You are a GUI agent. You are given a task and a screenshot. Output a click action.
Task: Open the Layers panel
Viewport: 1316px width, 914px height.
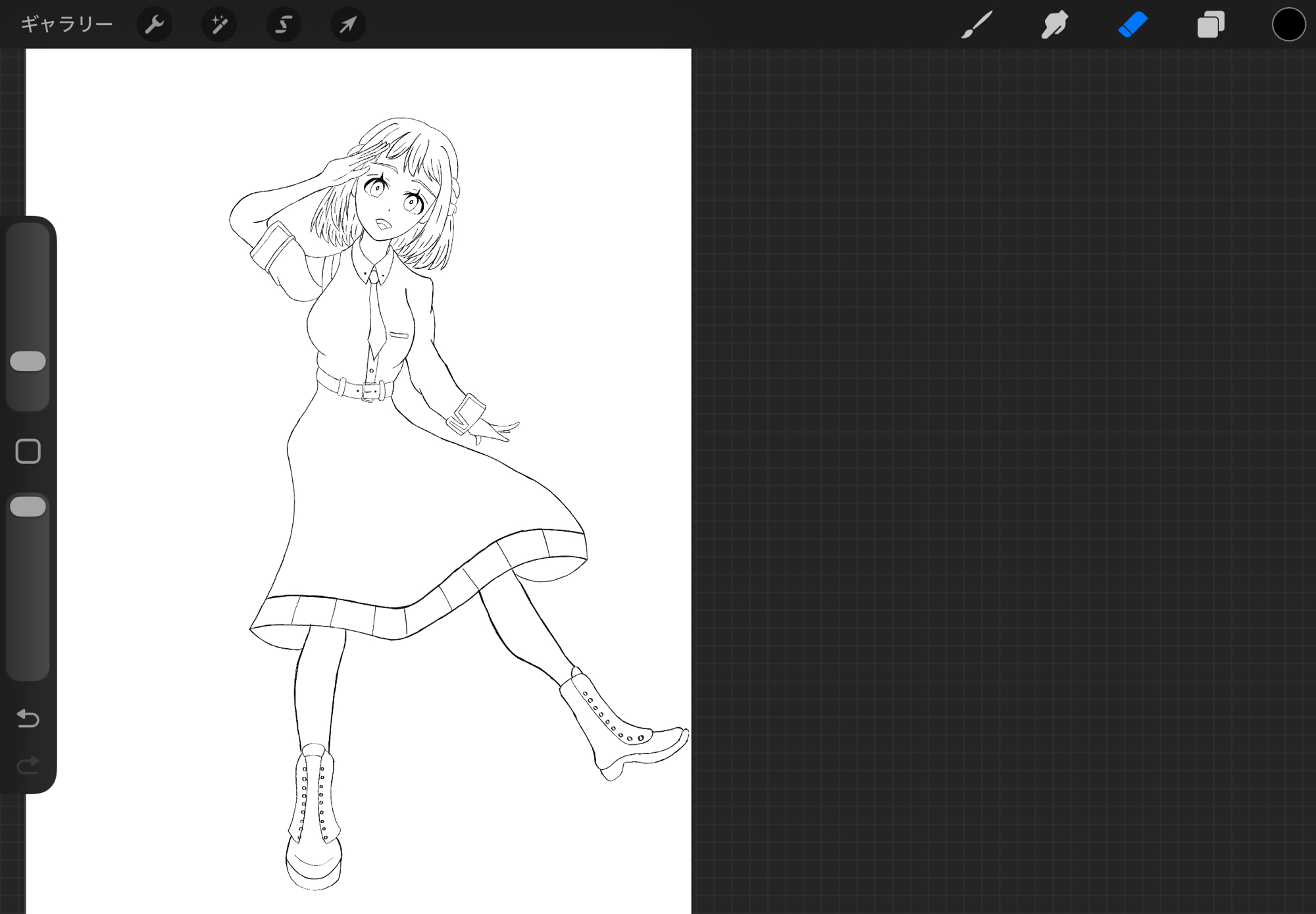pyautogui.click(x=1210, y=24)
